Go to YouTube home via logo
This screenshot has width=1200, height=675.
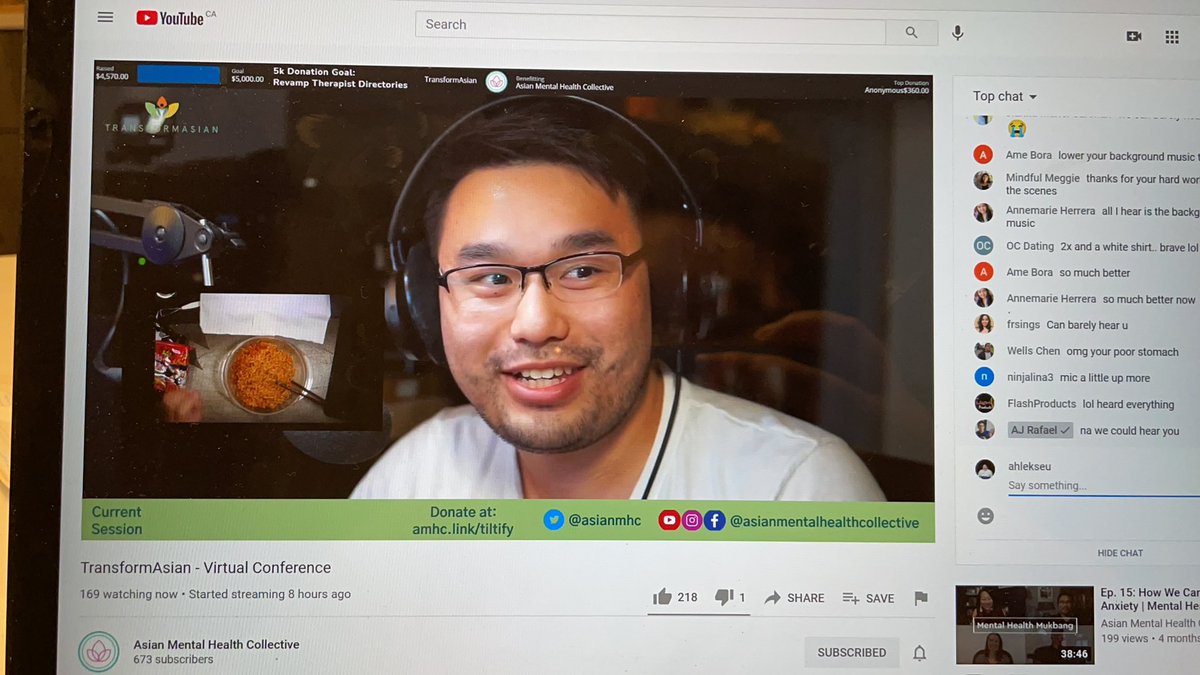click(169, 18)
